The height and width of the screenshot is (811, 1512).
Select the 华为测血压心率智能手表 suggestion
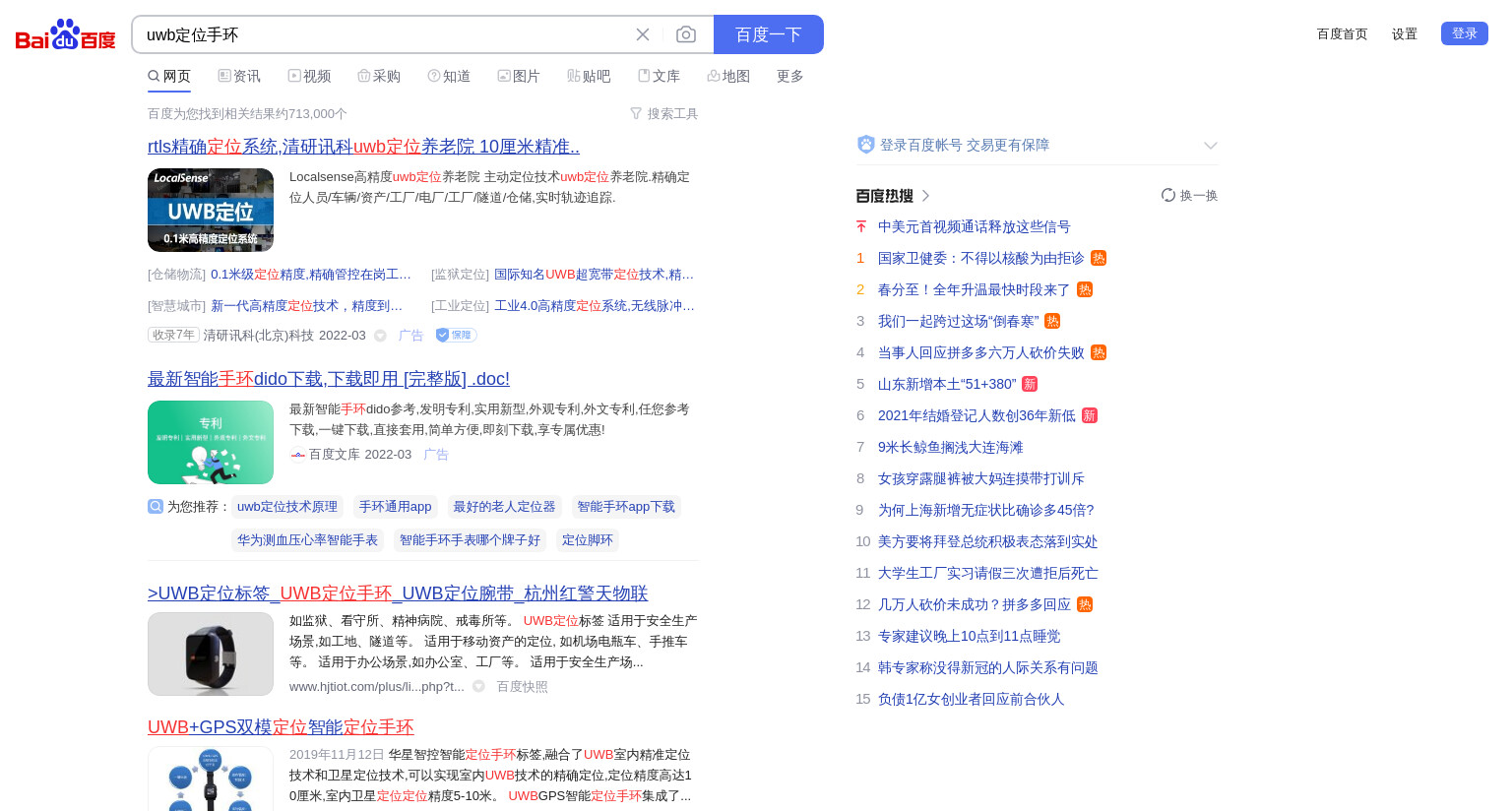coord(307,540)
